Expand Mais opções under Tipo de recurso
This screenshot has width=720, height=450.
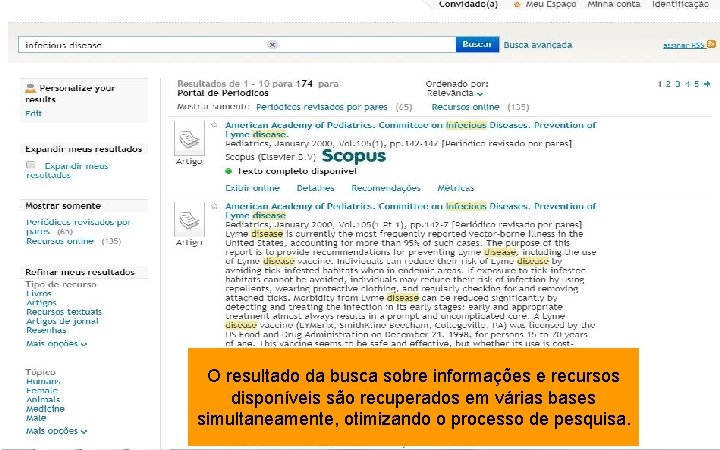click(x=56, y=343)
